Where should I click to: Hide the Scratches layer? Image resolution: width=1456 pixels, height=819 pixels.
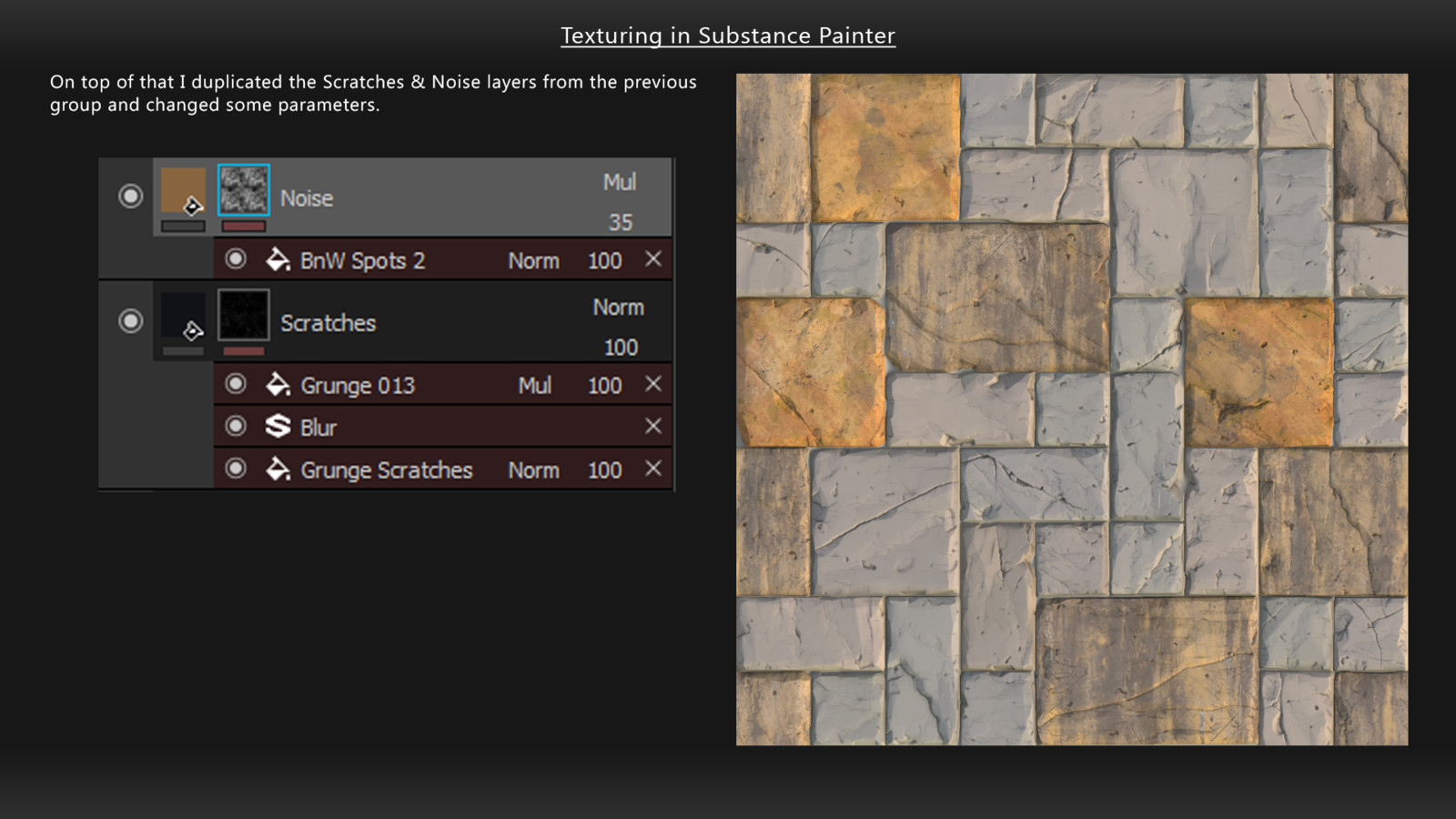coord(131,320)
